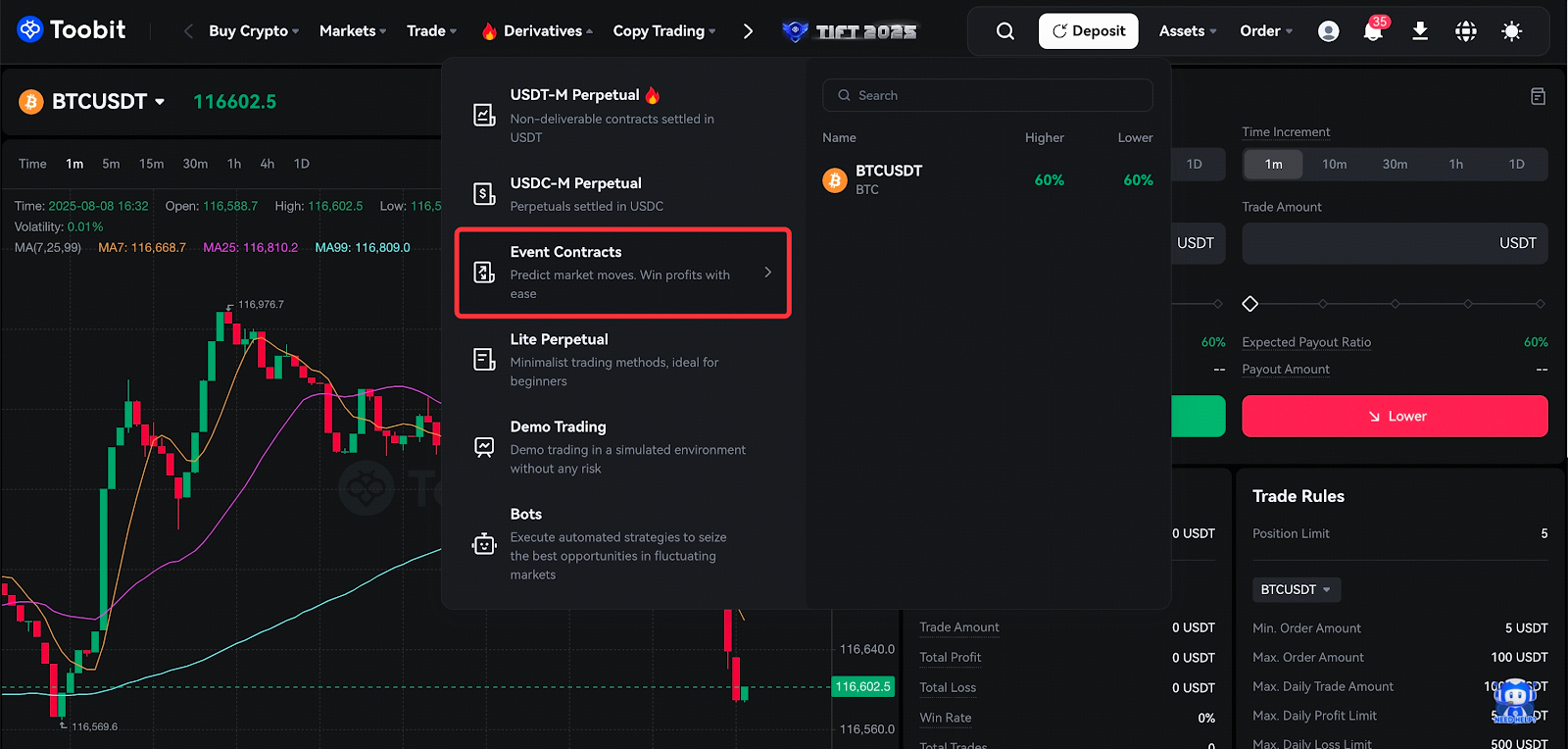Switch chart to 15m timeframe
The width and height of the screenshot is (1568, 749).
pyautogui.click(x=151, y=164)
